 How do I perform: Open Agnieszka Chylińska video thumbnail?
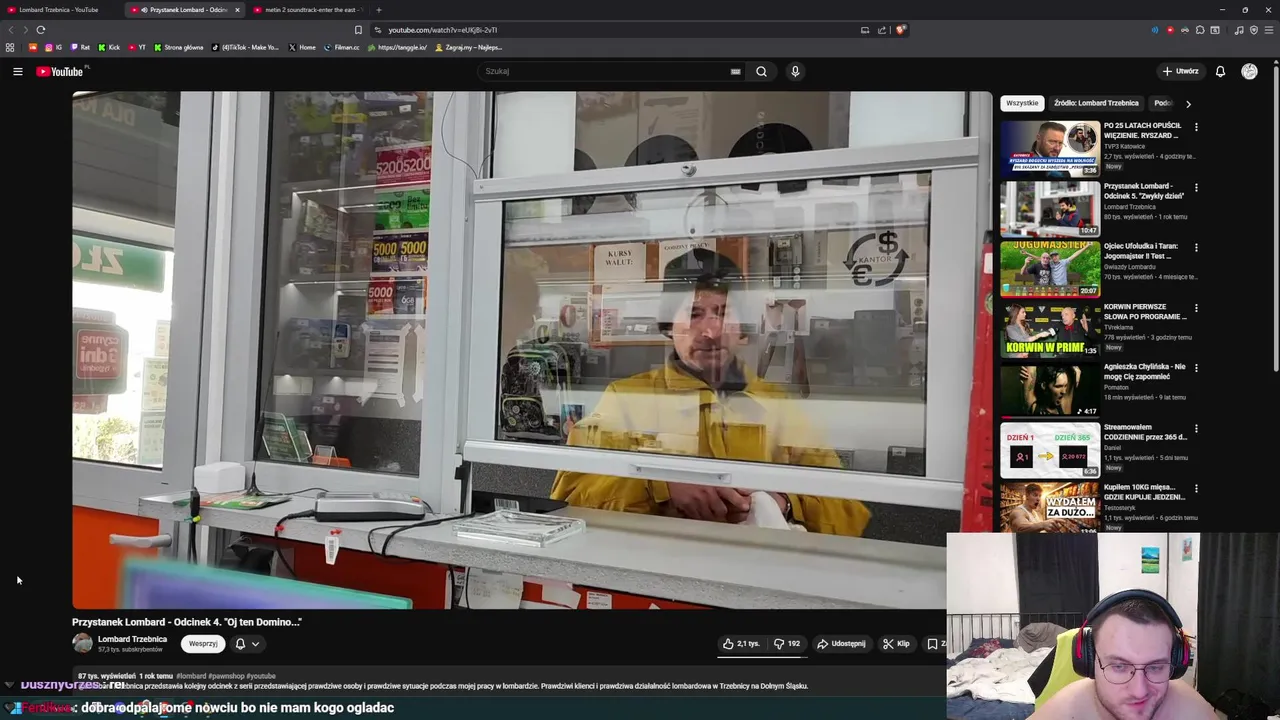(1050, 389)
